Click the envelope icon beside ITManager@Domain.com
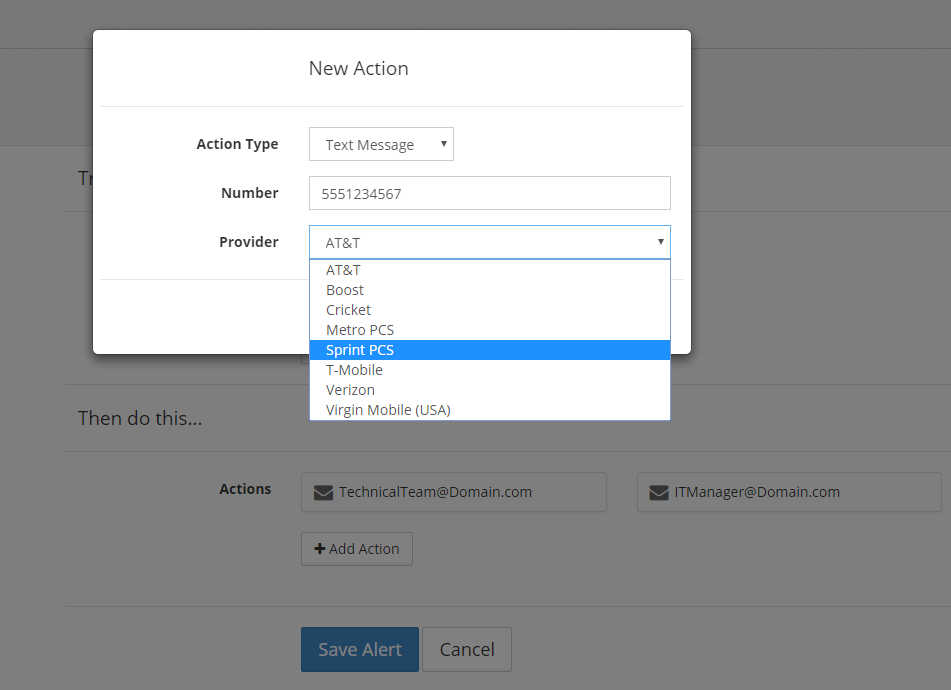The image size is (951, 690). [659, 492]
